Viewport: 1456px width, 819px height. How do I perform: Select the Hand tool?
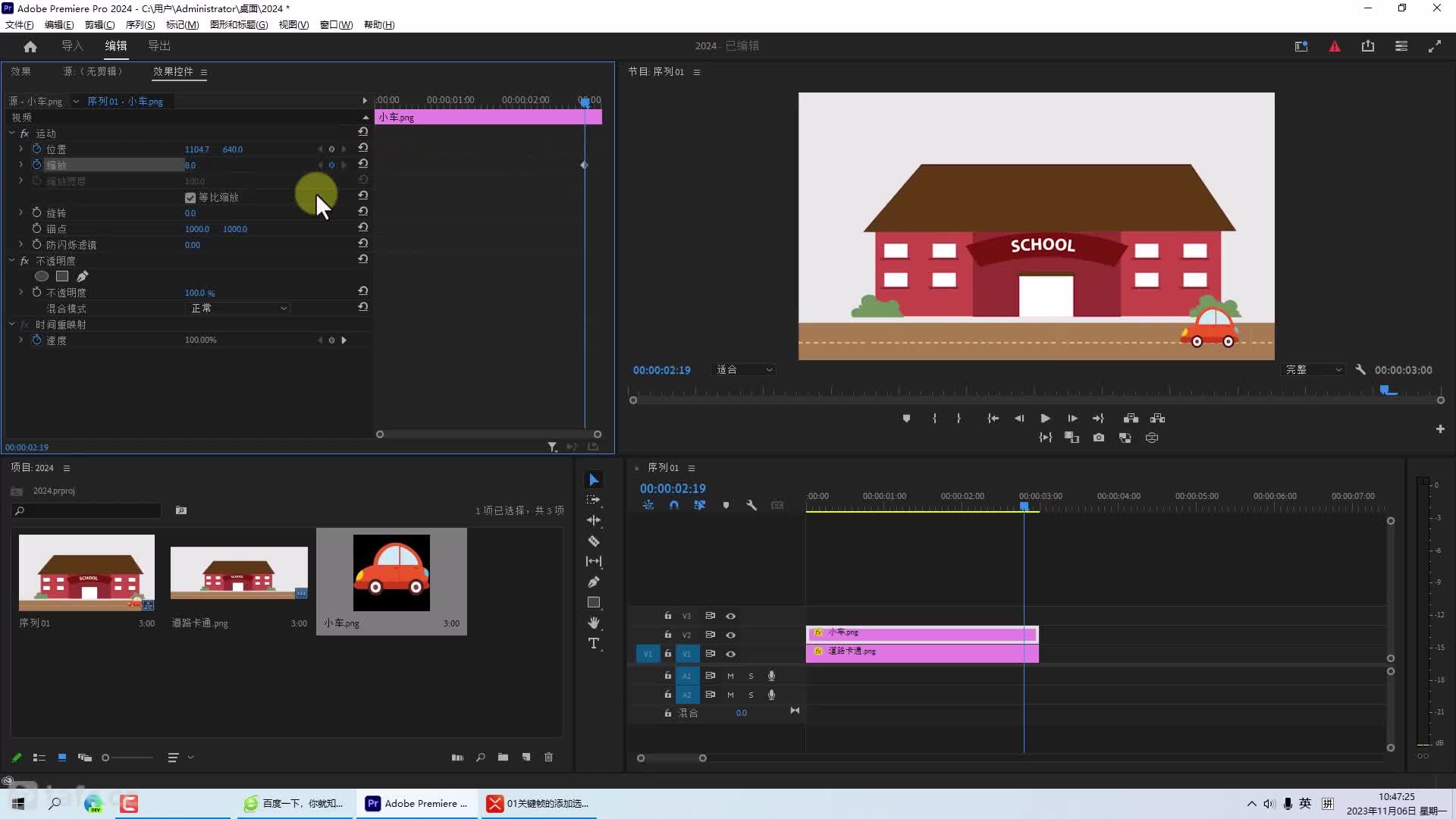tap(594, 623)
